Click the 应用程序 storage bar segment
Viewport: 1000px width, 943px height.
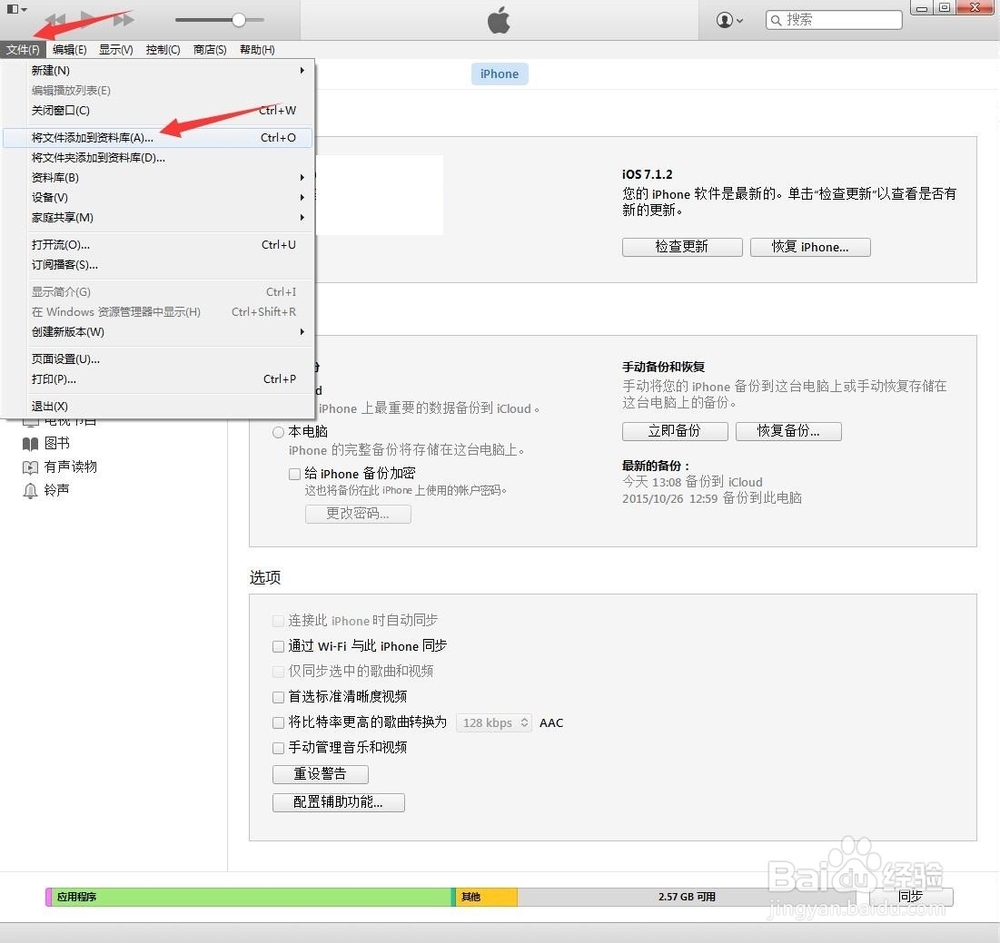[251, 896]
